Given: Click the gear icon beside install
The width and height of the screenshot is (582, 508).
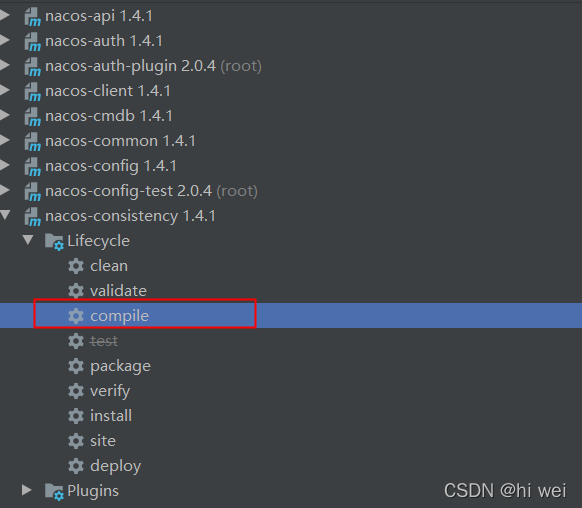Looking at the screenshot, I should 76,416.
